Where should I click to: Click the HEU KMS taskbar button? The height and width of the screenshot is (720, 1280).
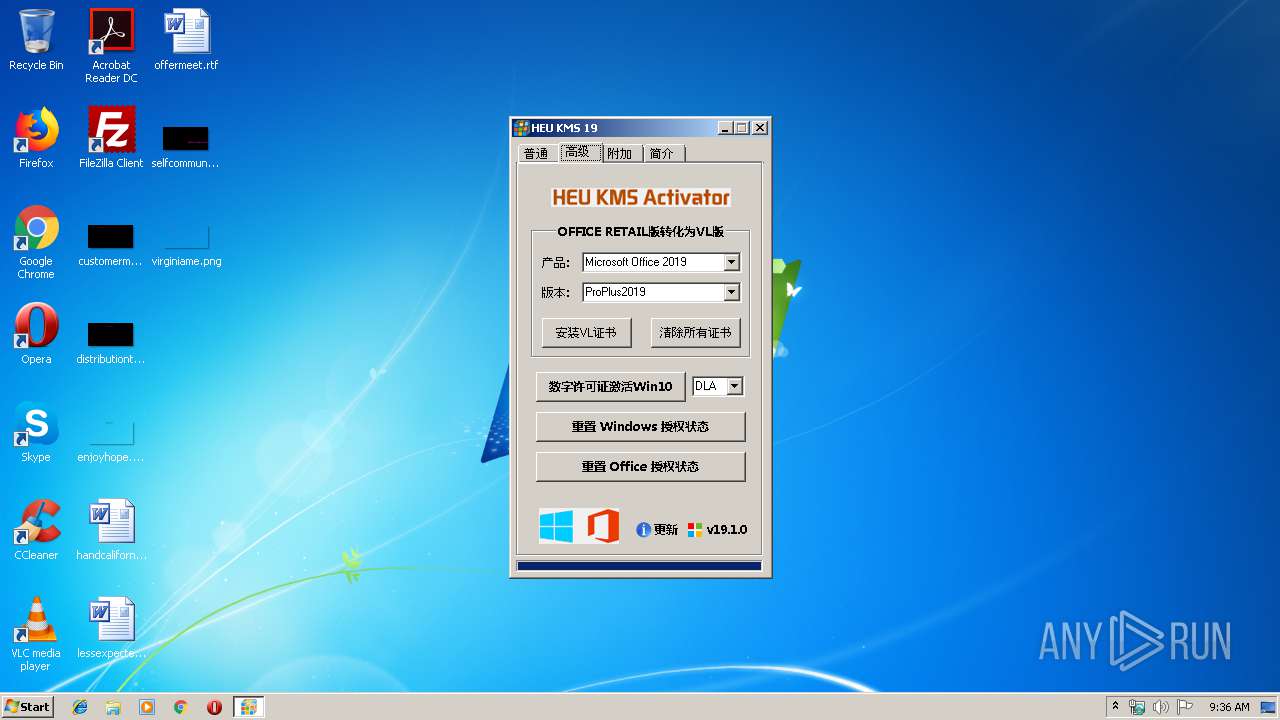tap(249, 707)
